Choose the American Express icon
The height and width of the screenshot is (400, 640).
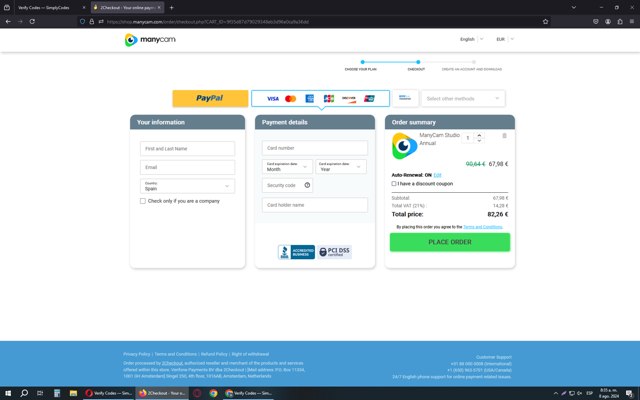coord(310,99)
